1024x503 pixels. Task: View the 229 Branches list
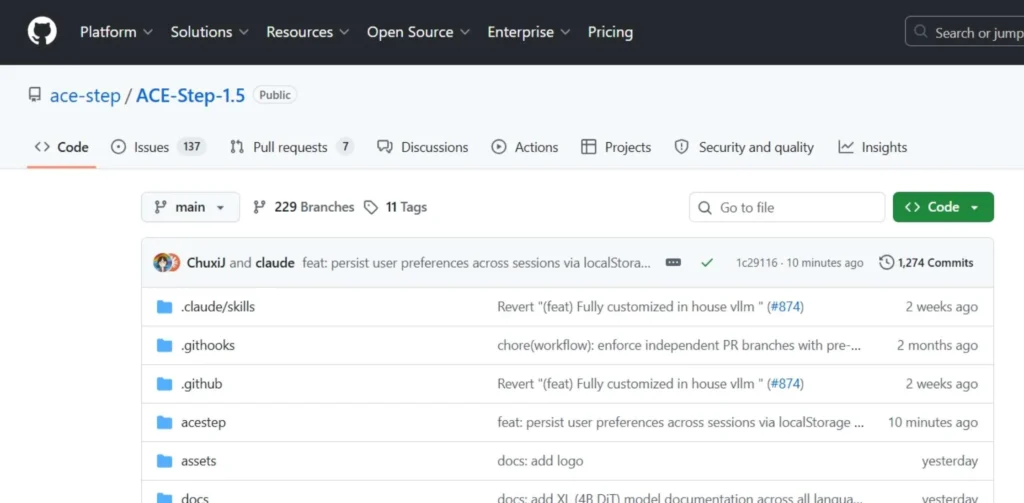tap(304, 207)
